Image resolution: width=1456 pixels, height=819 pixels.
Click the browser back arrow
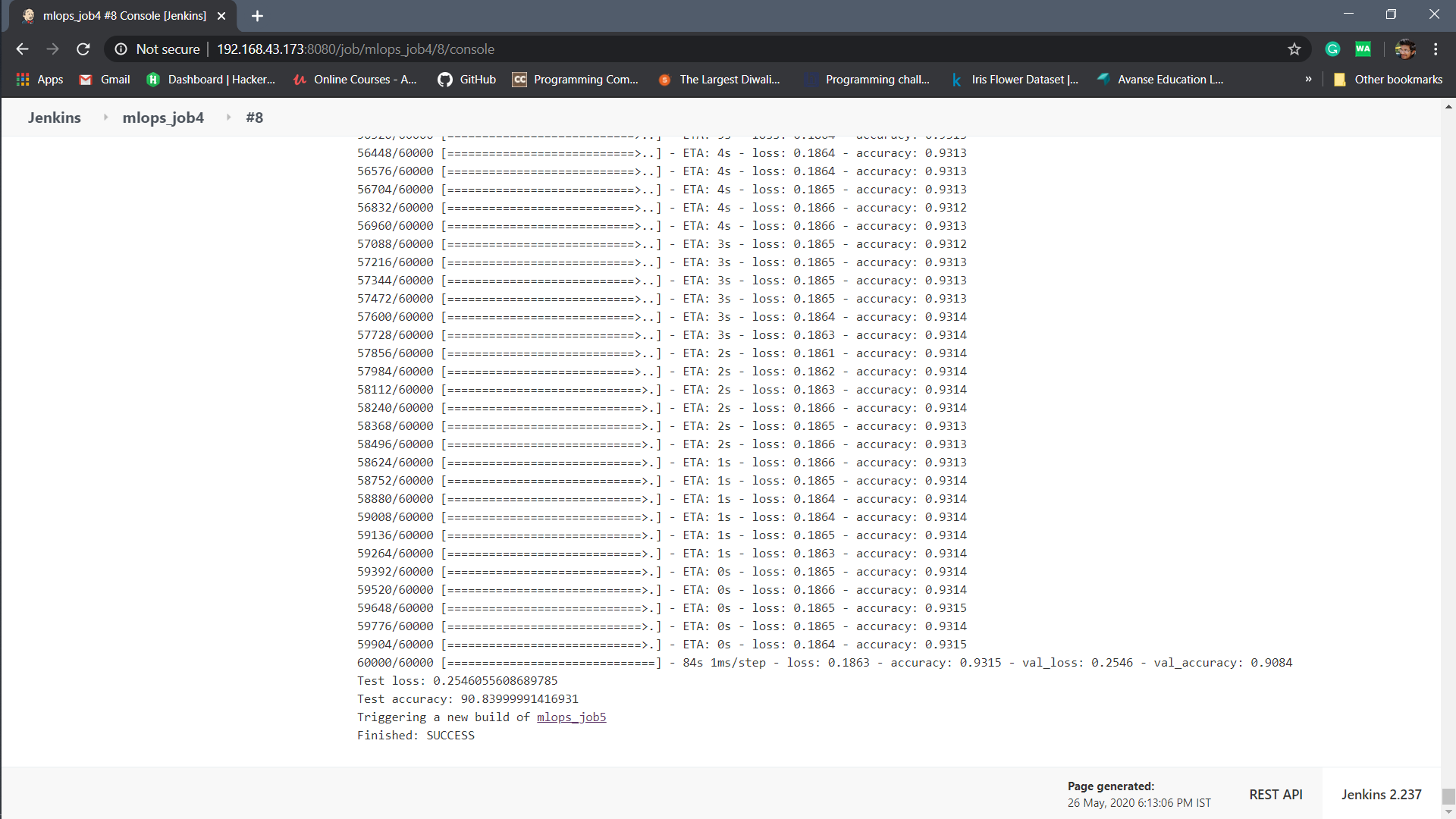coord(22,49)
